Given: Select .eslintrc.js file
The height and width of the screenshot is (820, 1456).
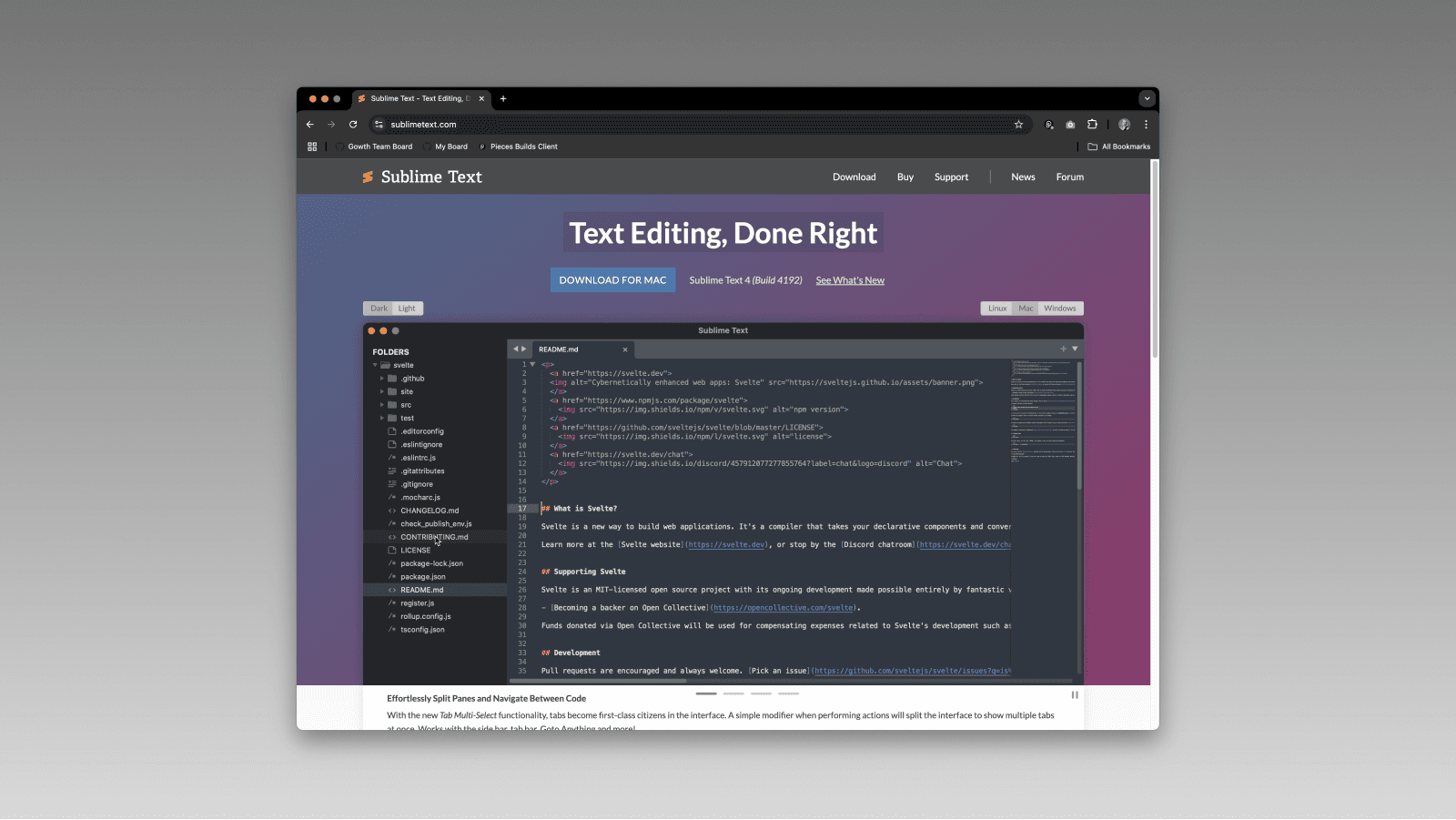Looking at the screenshot, I should point(418,458).
